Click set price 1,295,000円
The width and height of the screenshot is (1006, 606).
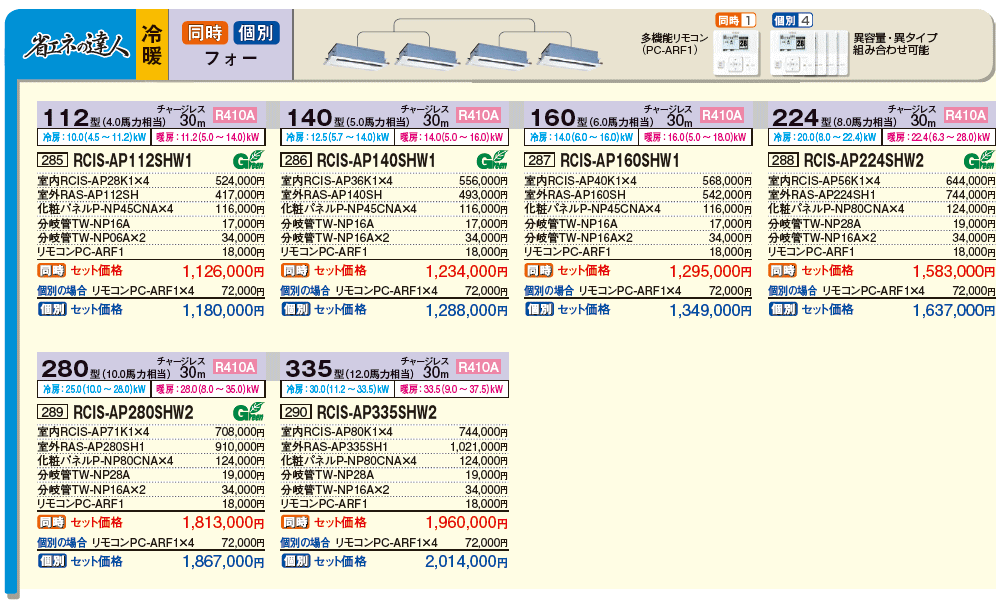(710, 271)
